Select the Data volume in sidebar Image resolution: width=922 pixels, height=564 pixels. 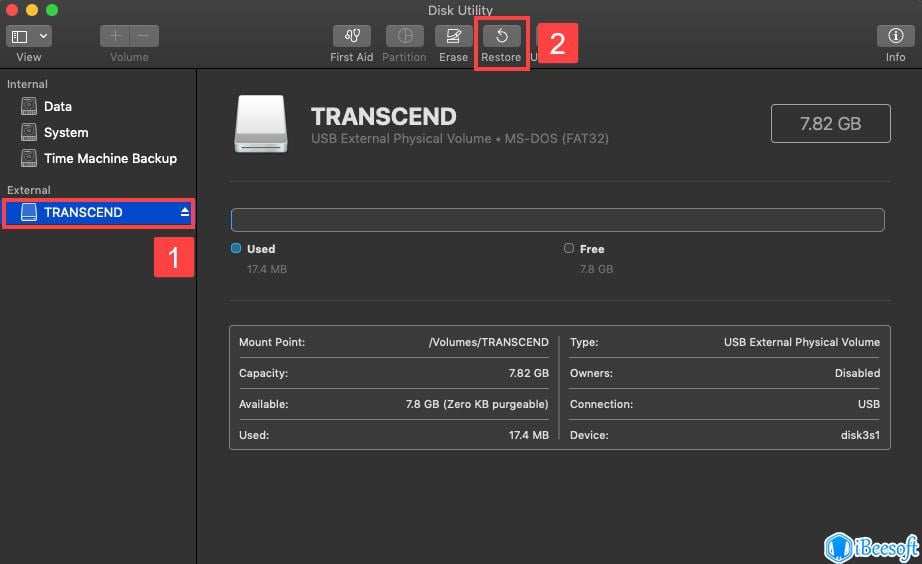tap(98, 106)
